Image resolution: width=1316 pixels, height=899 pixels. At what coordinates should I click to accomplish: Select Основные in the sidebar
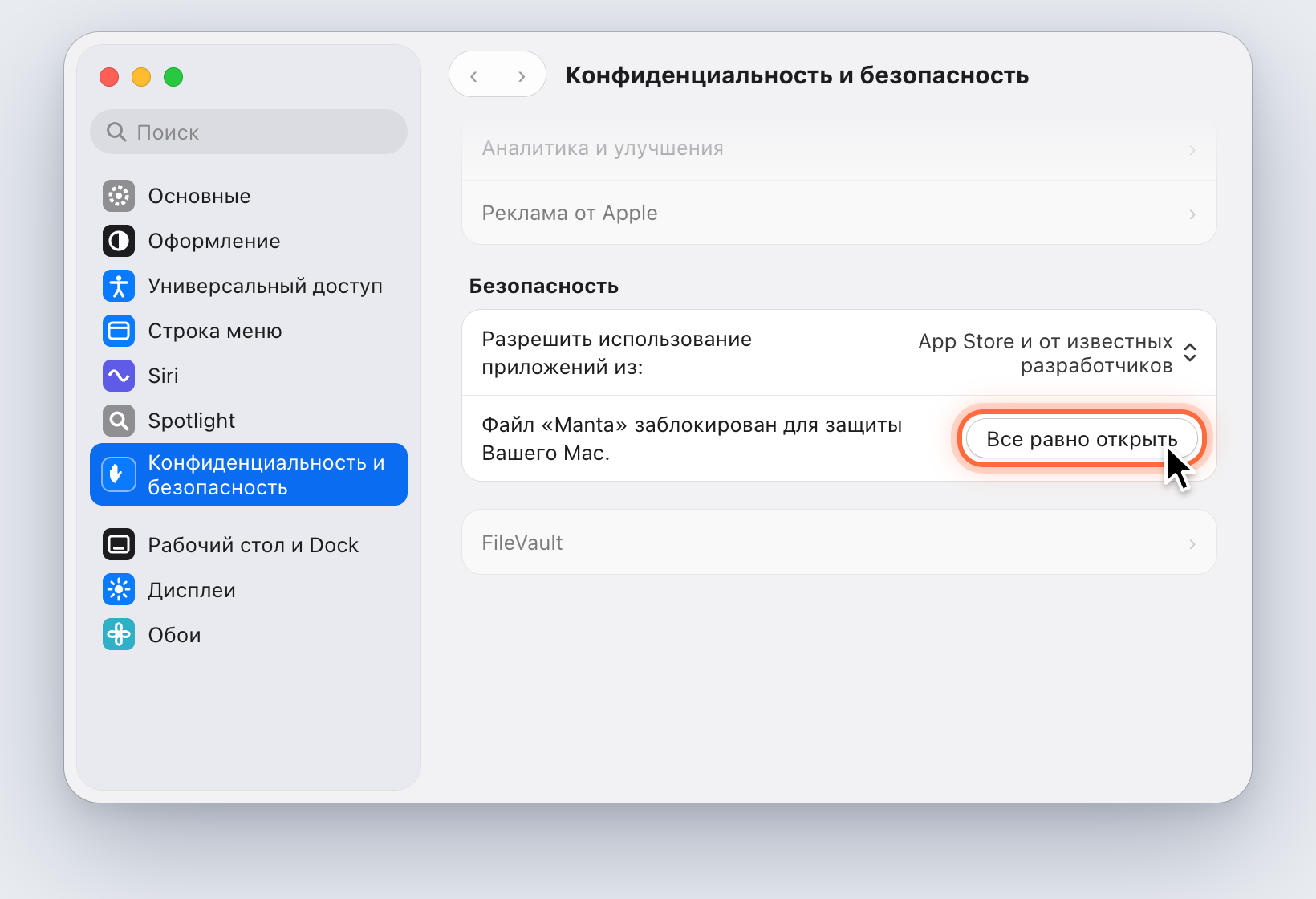click(x=249, y=196)
